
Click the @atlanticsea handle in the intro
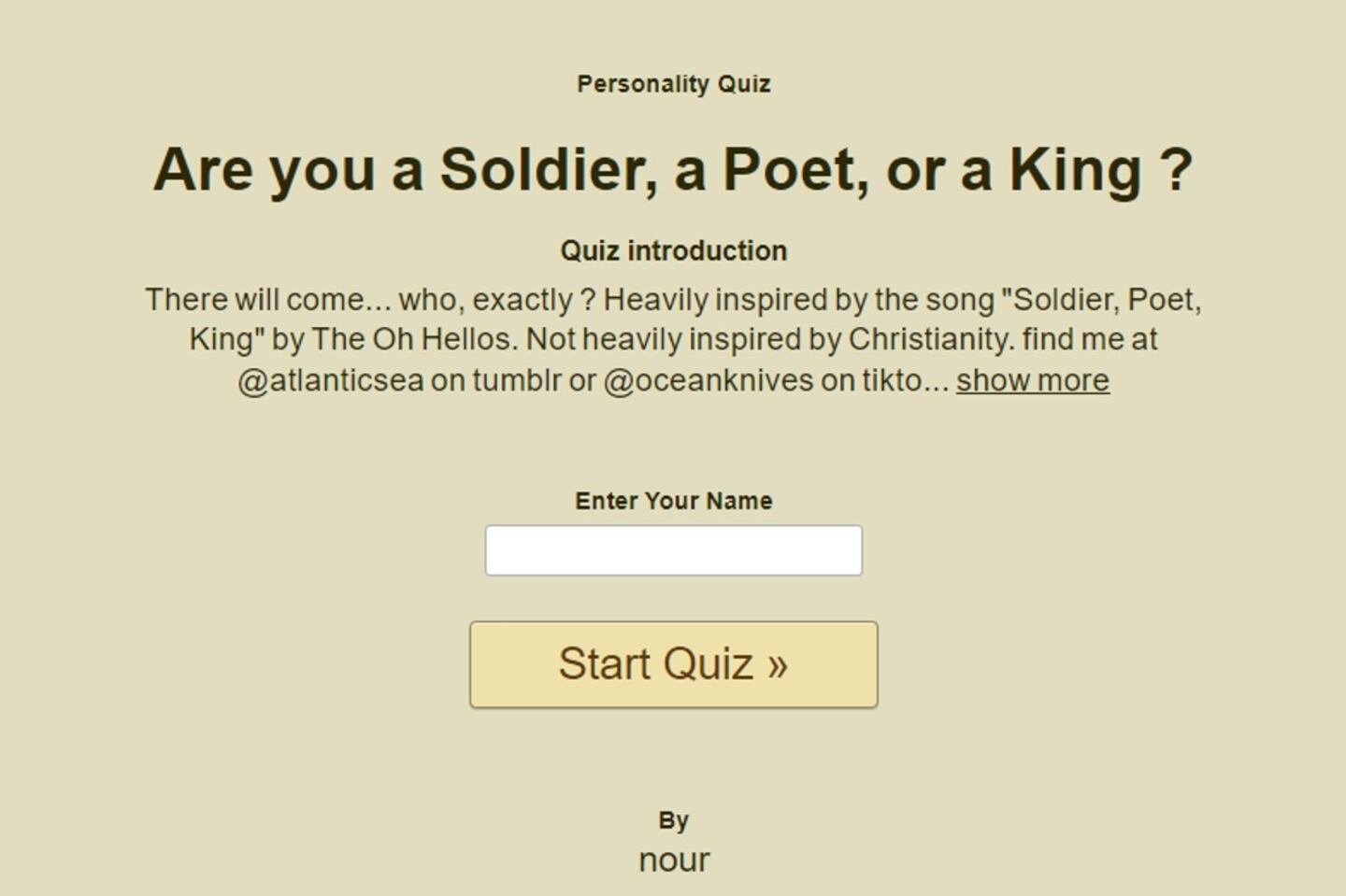[x=330, y=380]
